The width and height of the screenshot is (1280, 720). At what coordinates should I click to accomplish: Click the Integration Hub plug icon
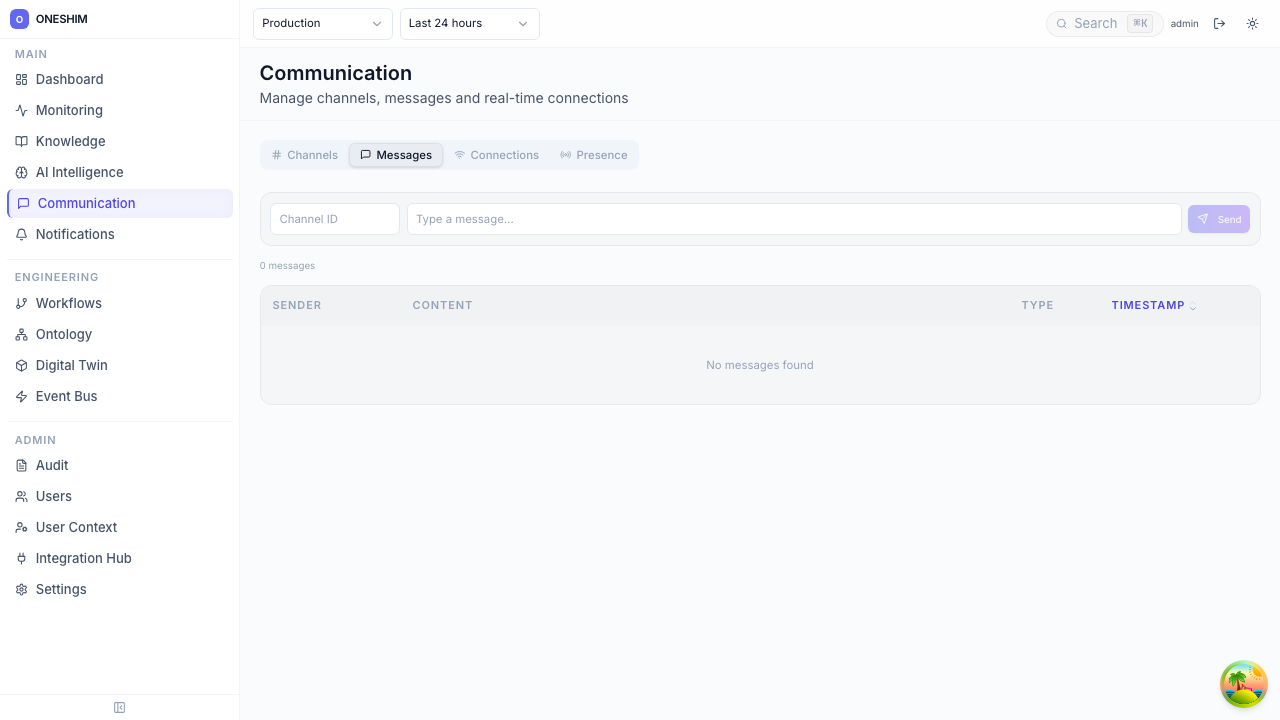point(22,559)
